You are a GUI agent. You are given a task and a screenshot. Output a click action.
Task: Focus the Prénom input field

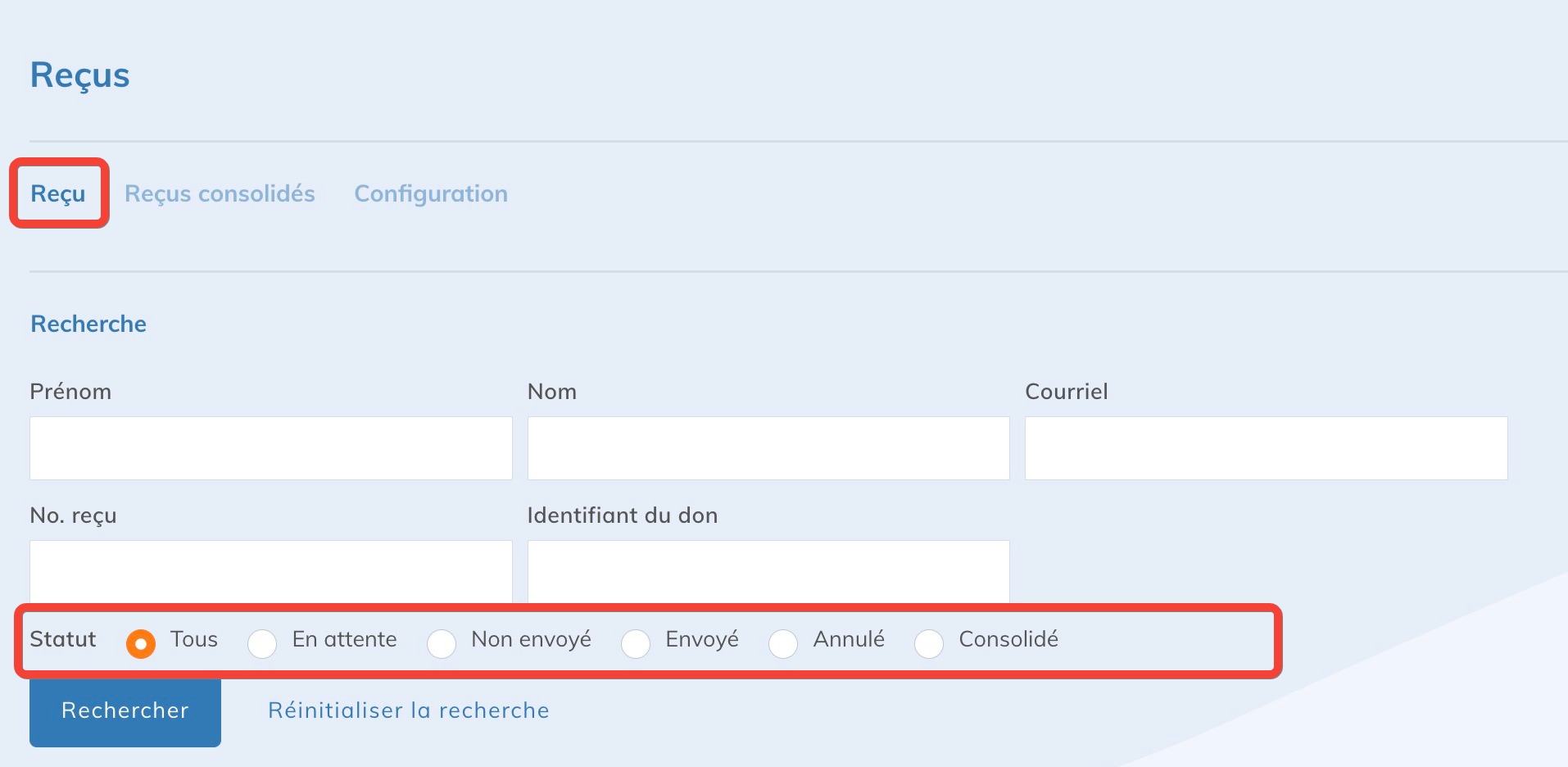[x=270, y=447]
